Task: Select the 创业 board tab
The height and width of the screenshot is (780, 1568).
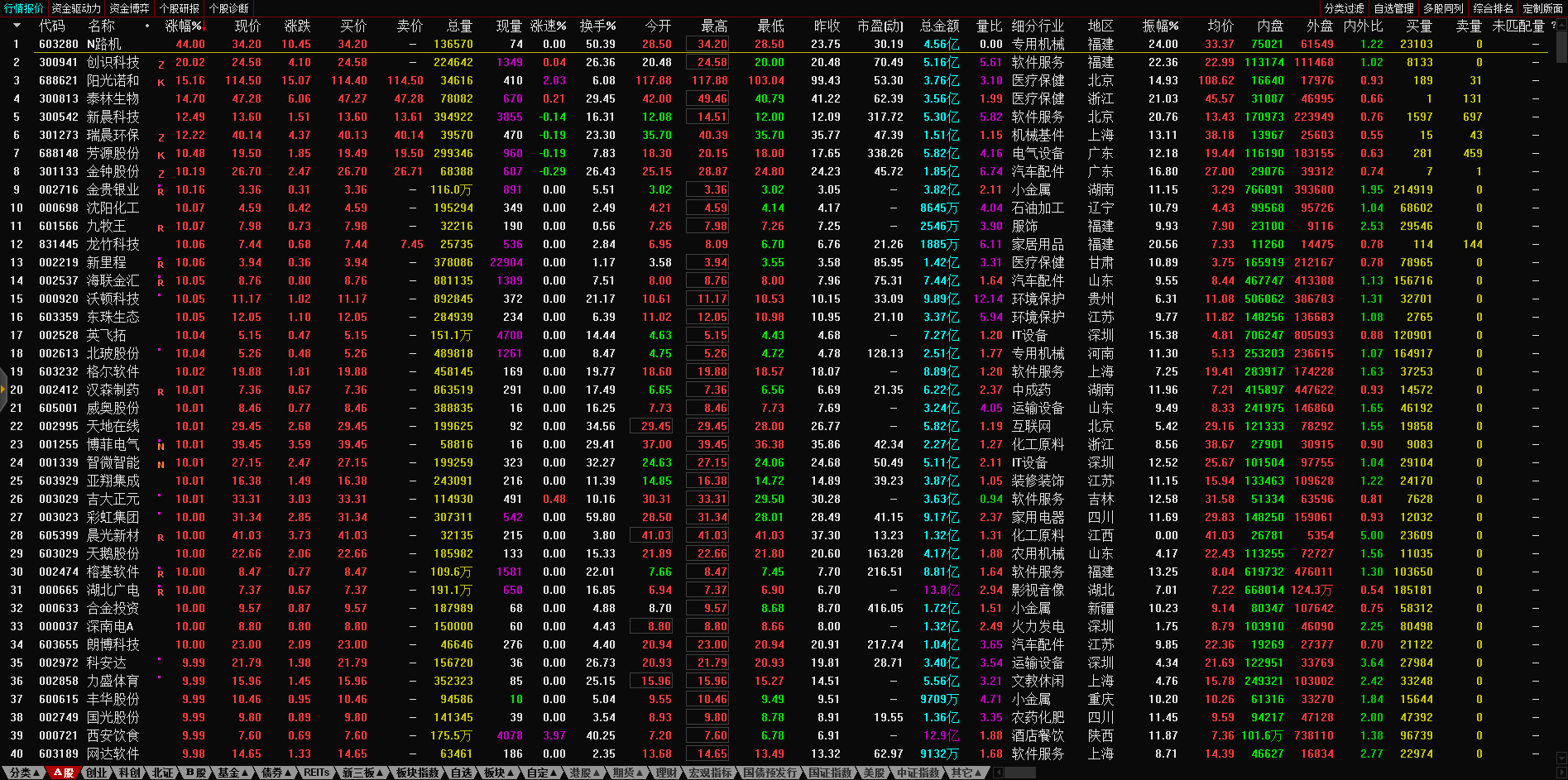Action: tap(97, 773)
